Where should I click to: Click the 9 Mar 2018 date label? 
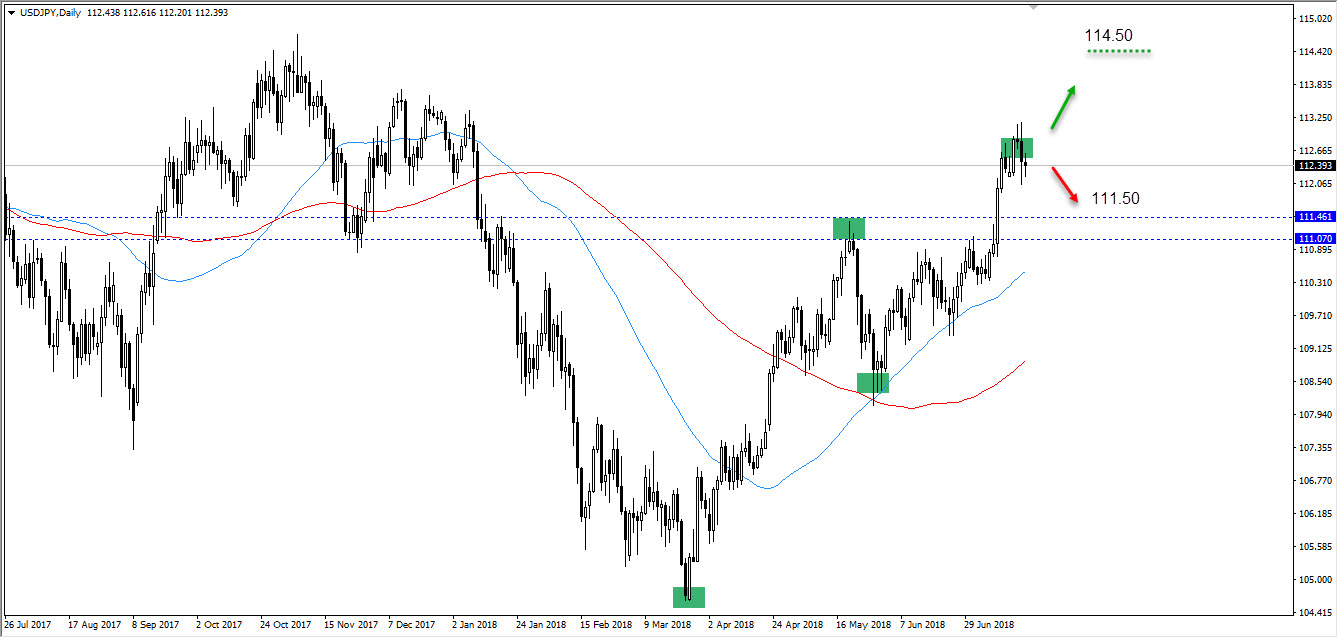tap(667, 625)
